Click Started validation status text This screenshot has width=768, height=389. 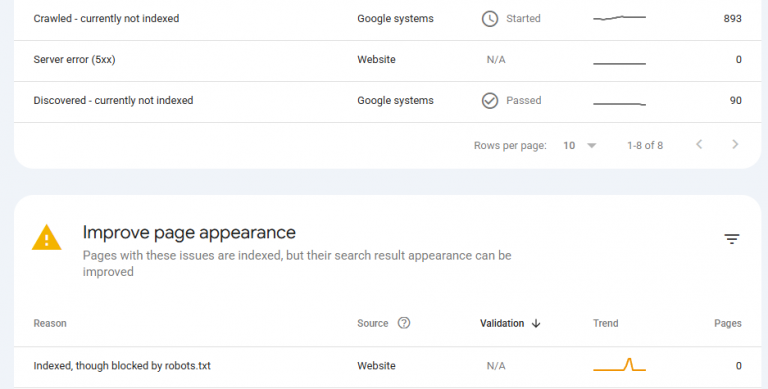[523, 19]
